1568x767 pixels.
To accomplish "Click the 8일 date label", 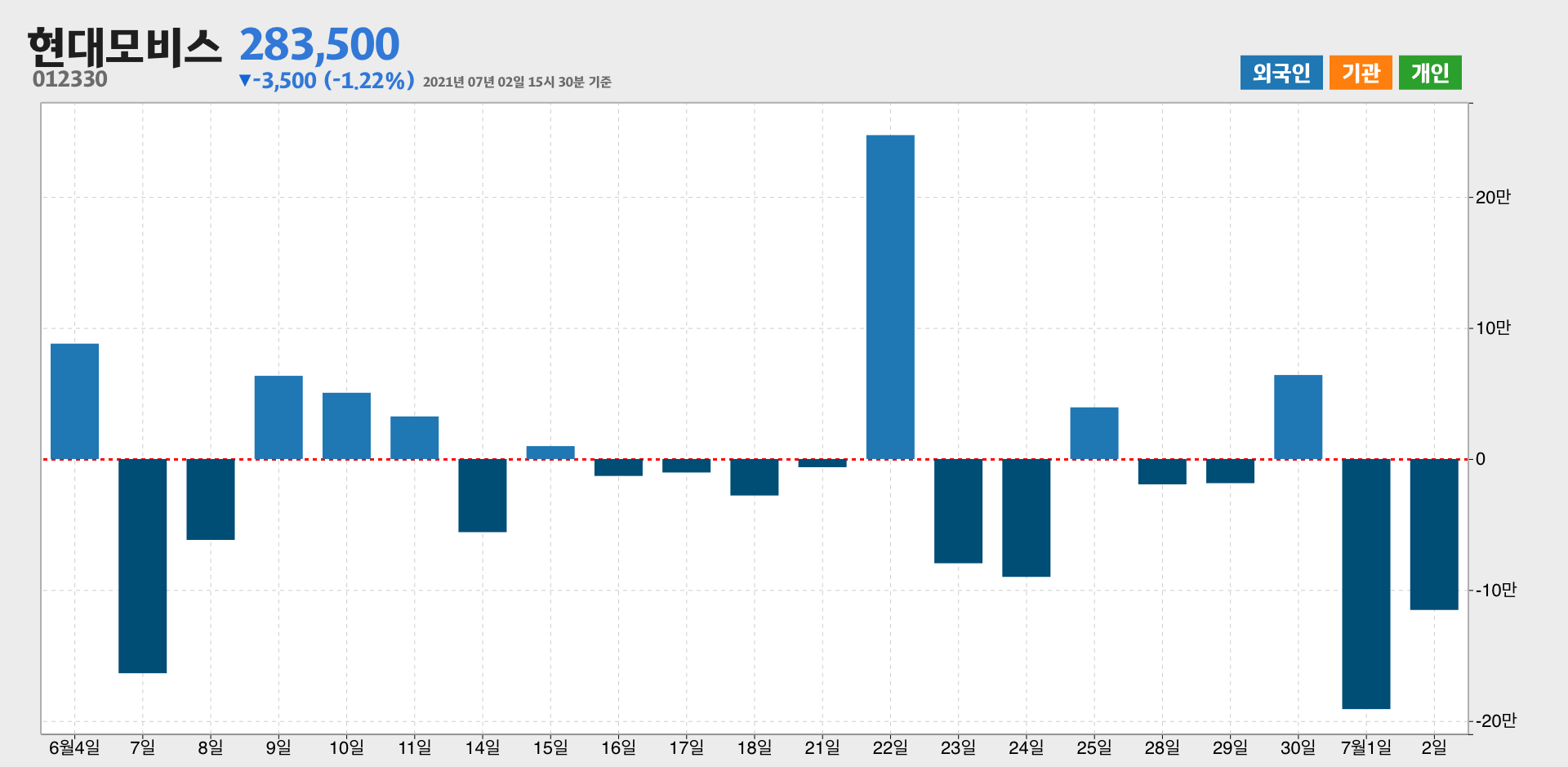I will click(211, 747).
